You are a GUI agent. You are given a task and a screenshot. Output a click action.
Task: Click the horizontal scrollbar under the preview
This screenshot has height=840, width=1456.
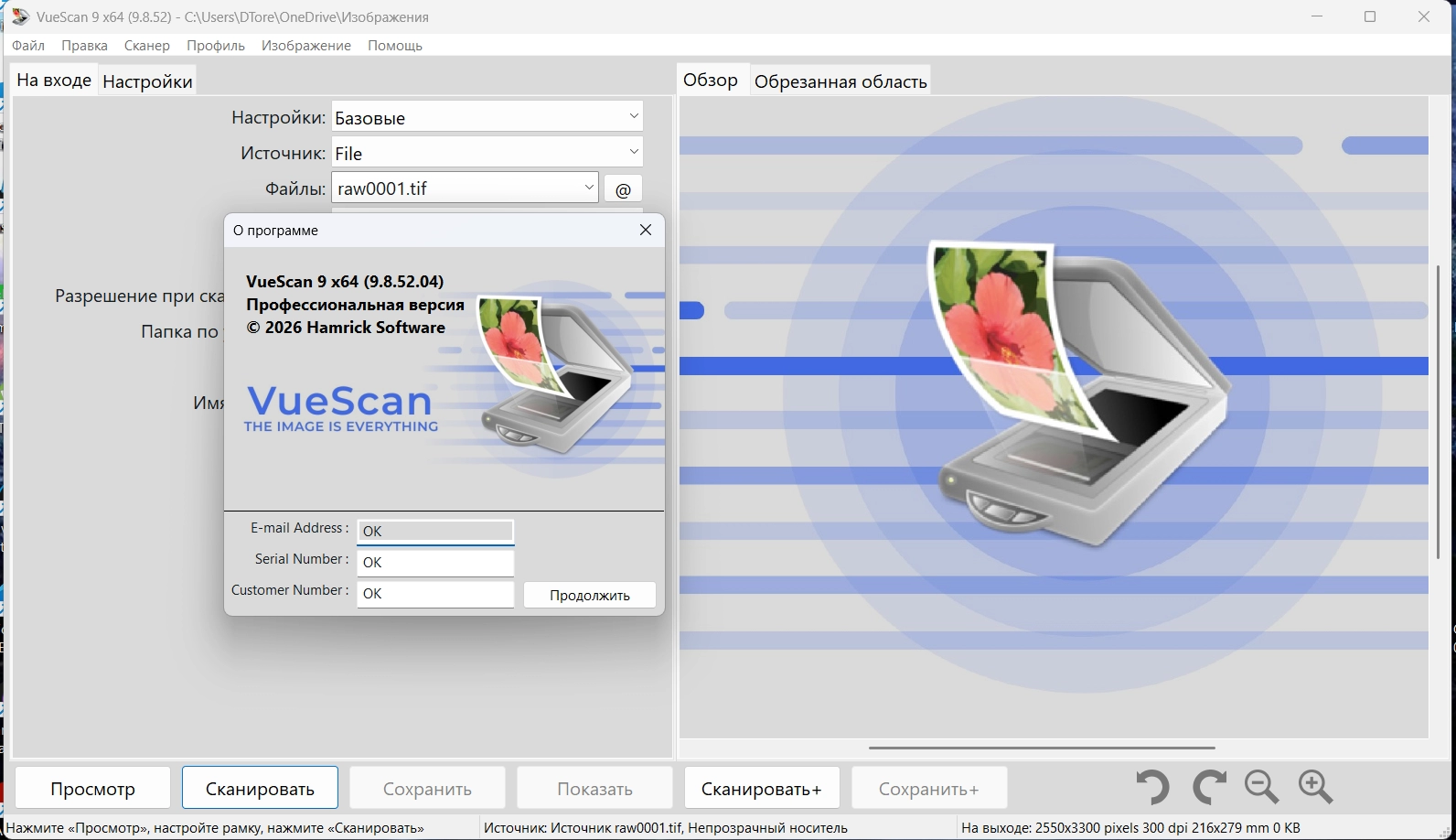coord(1042,748)
